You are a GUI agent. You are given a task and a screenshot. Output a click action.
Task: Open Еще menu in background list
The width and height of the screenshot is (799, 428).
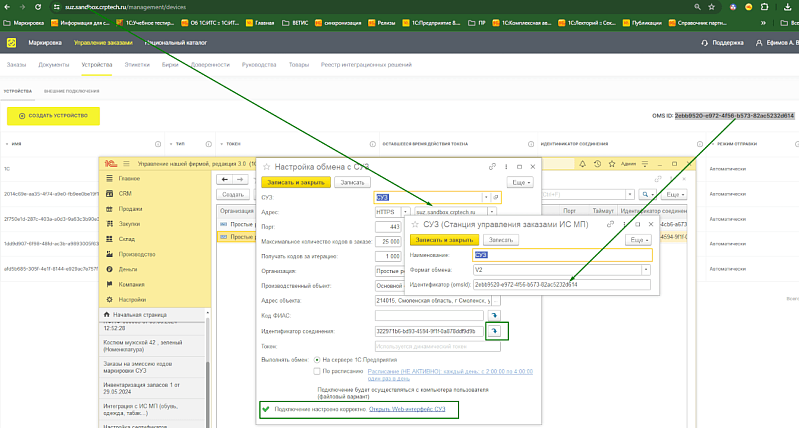[674, 195]
